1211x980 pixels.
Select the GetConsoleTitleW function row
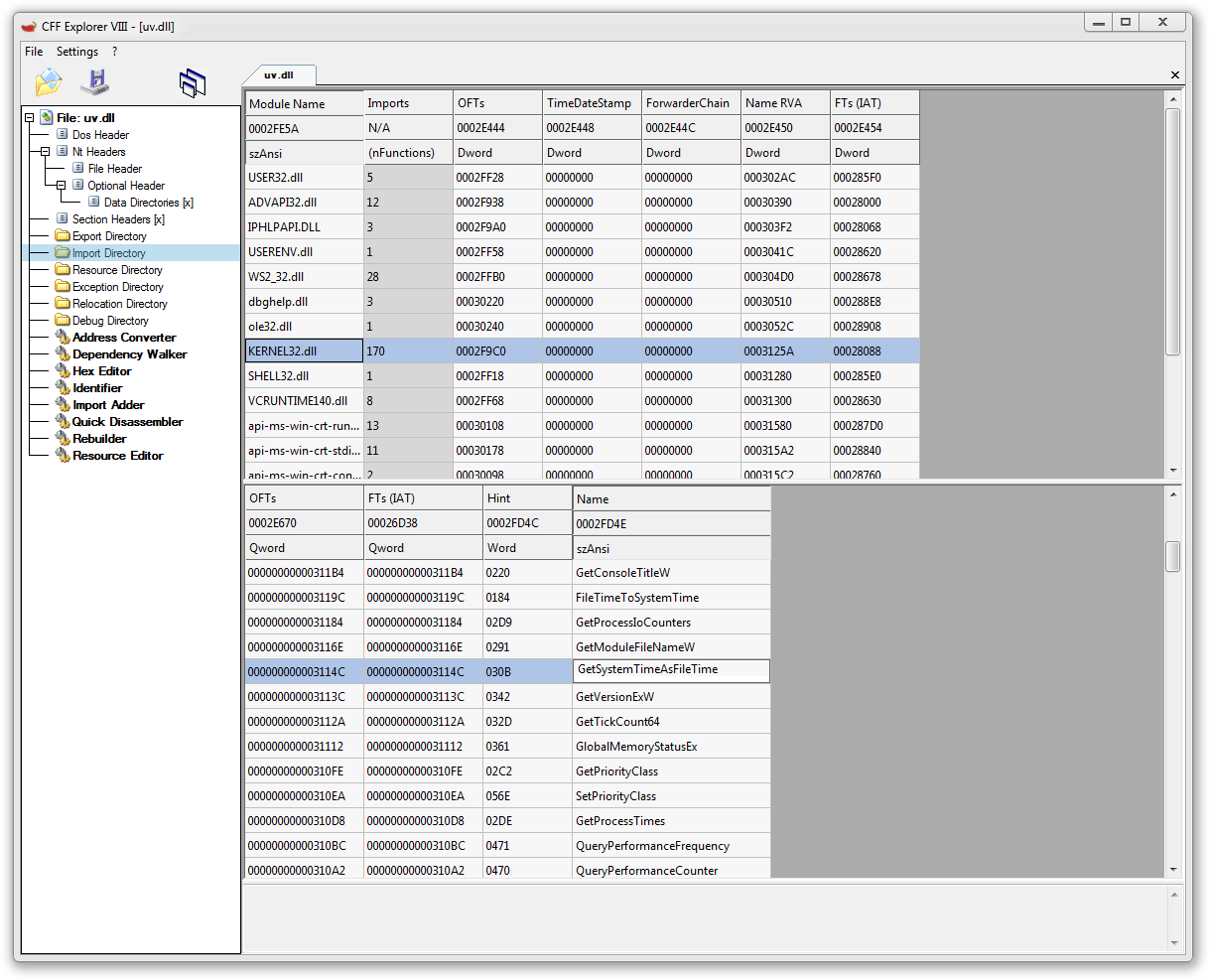click(507, 573)
